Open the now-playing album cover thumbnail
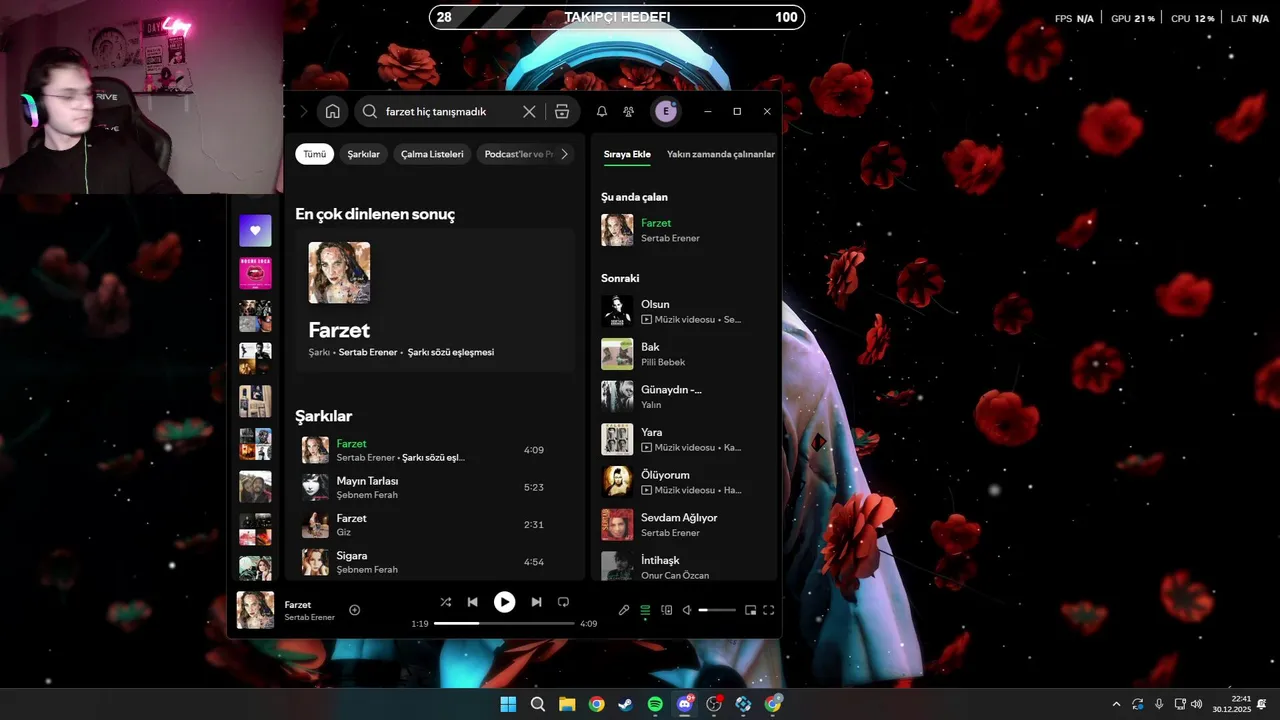This screenshot has width=1280, height=720. pyautogui.click(x=255, y=610)
